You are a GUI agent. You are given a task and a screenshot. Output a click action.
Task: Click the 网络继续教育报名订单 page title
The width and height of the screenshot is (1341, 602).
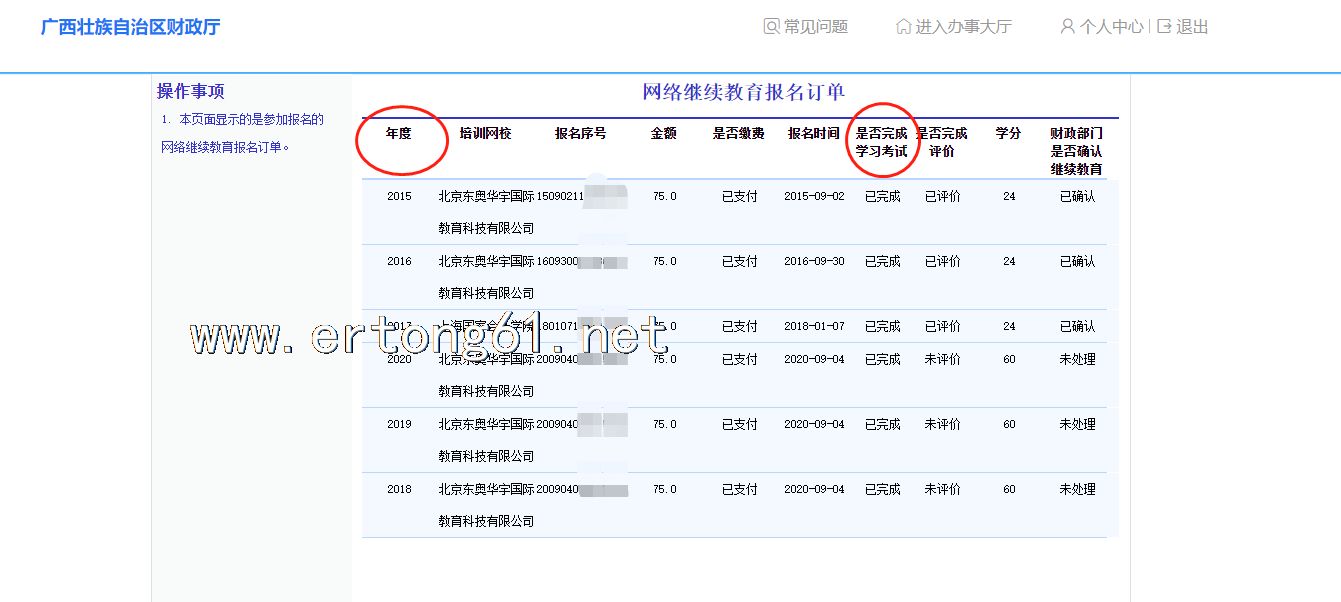tap(743, 93)
